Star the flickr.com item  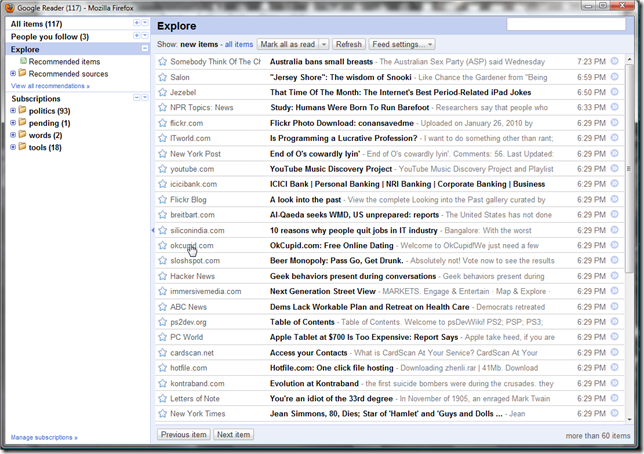(x=163, y=123)
